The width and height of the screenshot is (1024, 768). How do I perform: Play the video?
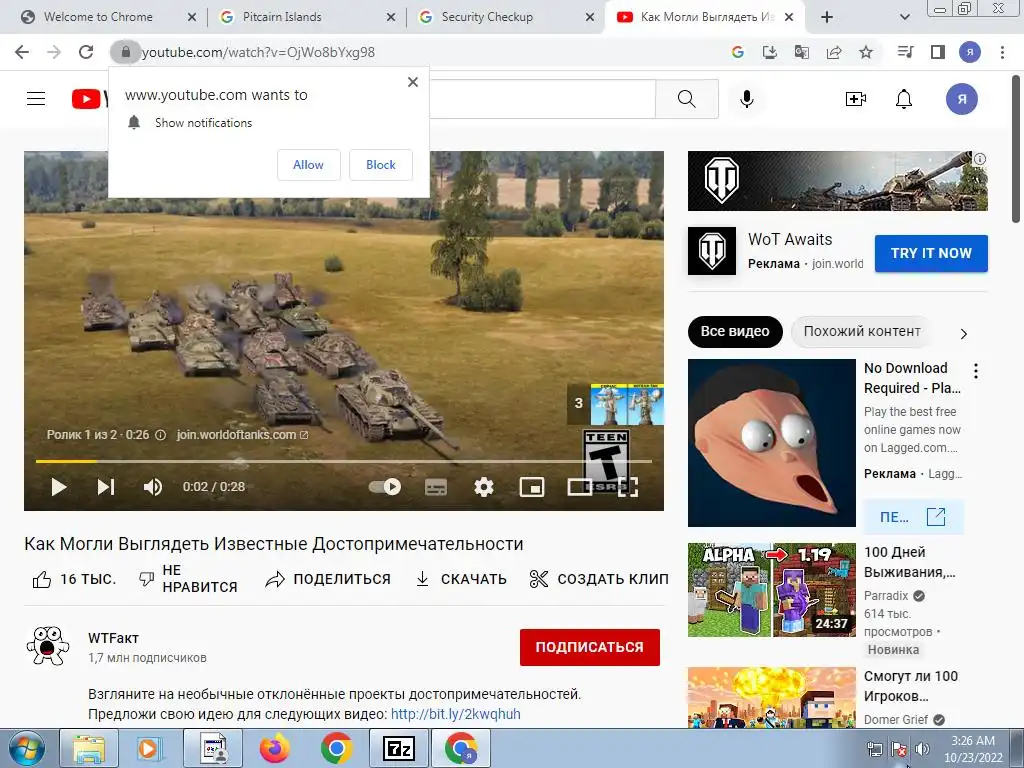(58, 487)
